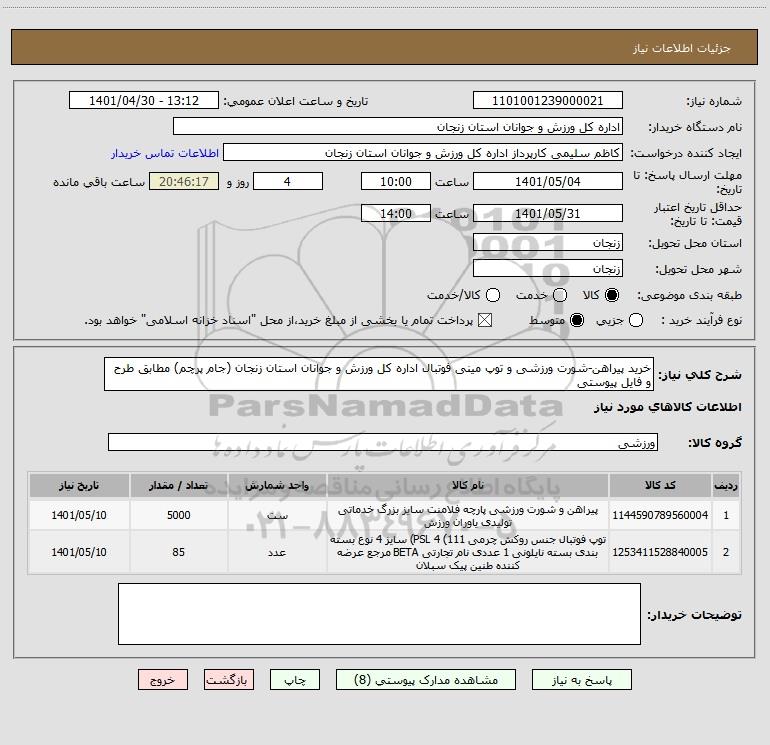This screenshot has height=745, width=770.
Task: Click the unit cell ست
Action: click(277, 515)
